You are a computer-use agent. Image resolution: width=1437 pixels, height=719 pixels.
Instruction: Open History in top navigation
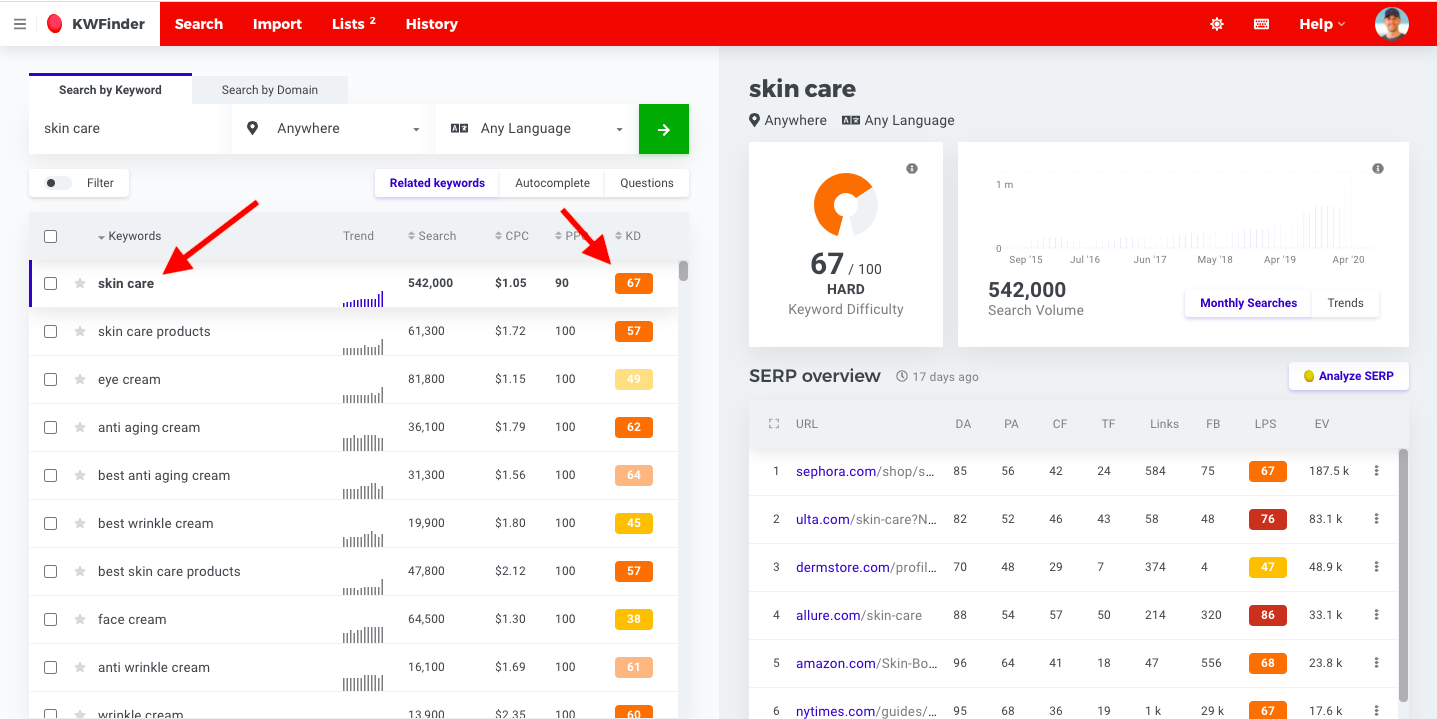(432, 24)
